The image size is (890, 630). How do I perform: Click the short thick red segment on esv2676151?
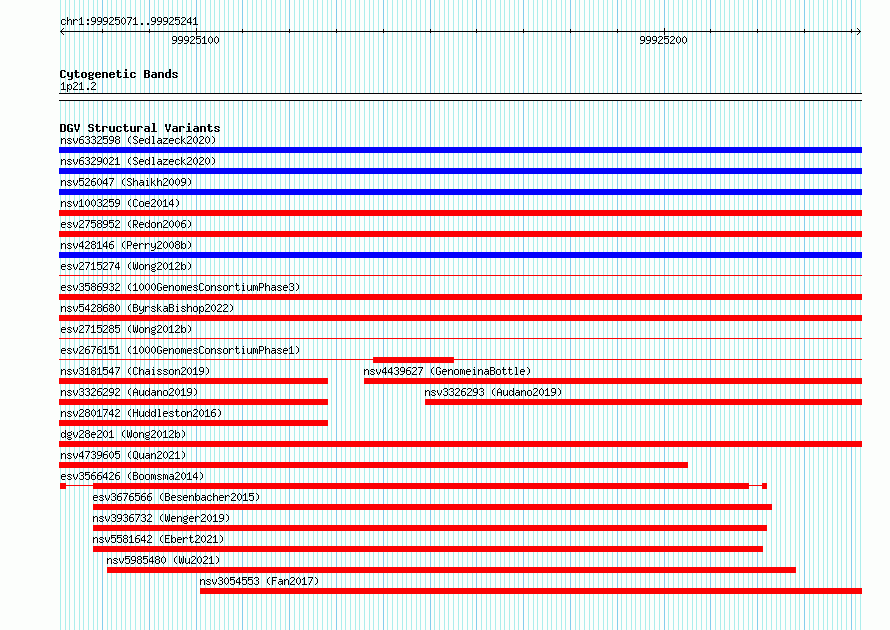pos(413,360)
